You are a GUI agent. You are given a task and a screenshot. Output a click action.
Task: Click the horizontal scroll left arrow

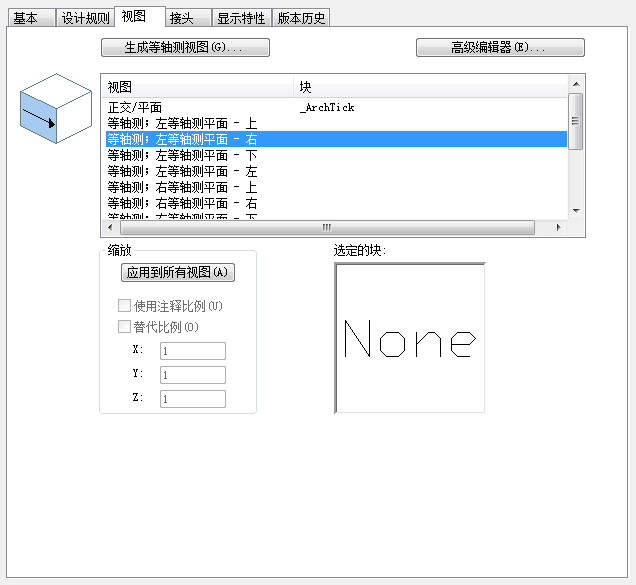click(x=110, y=227)
